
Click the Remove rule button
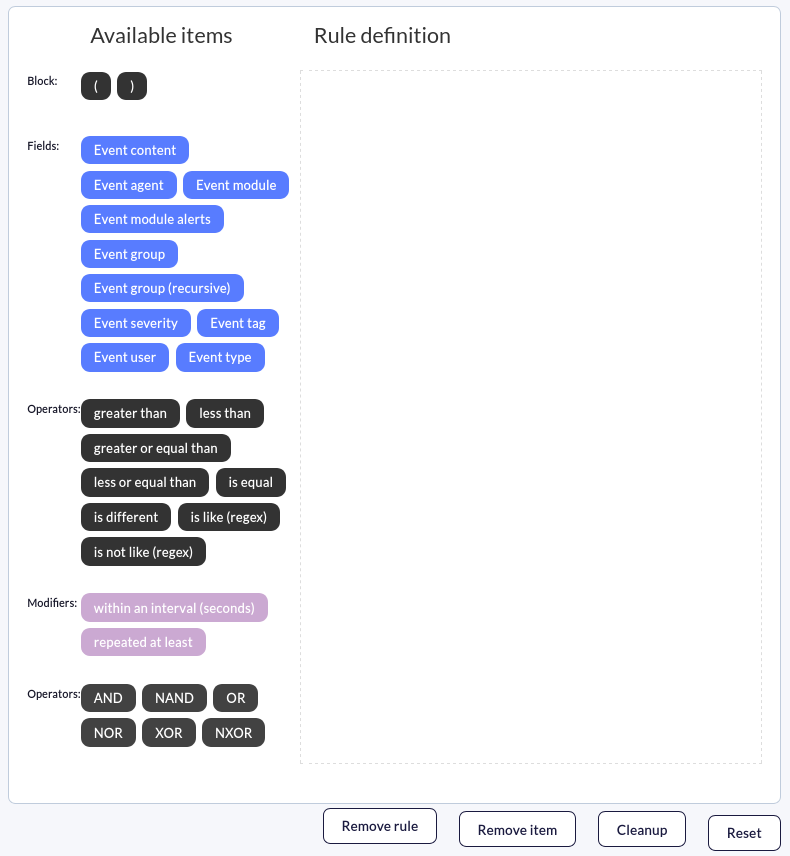pyautogui.click(x=380, y=826)
